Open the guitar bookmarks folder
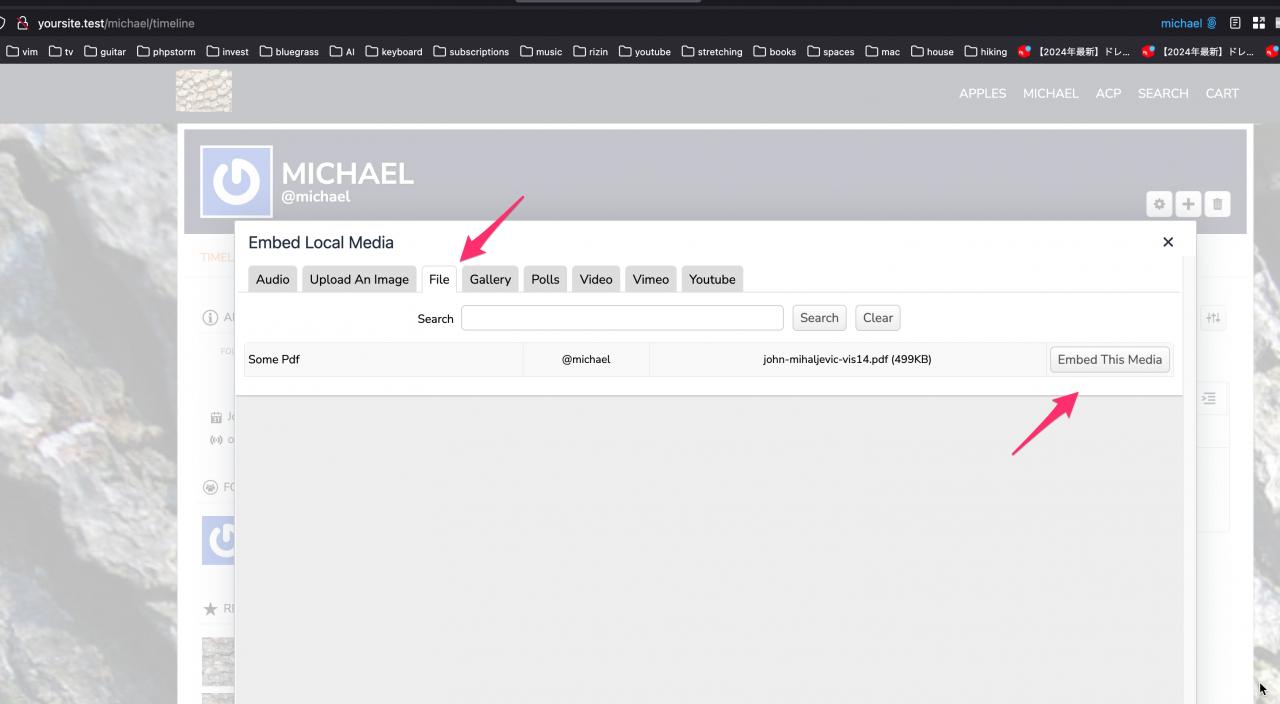Image resolution: width=1280 pixels, height=704 pixels. pyautogui.click(x=105, y=52)
